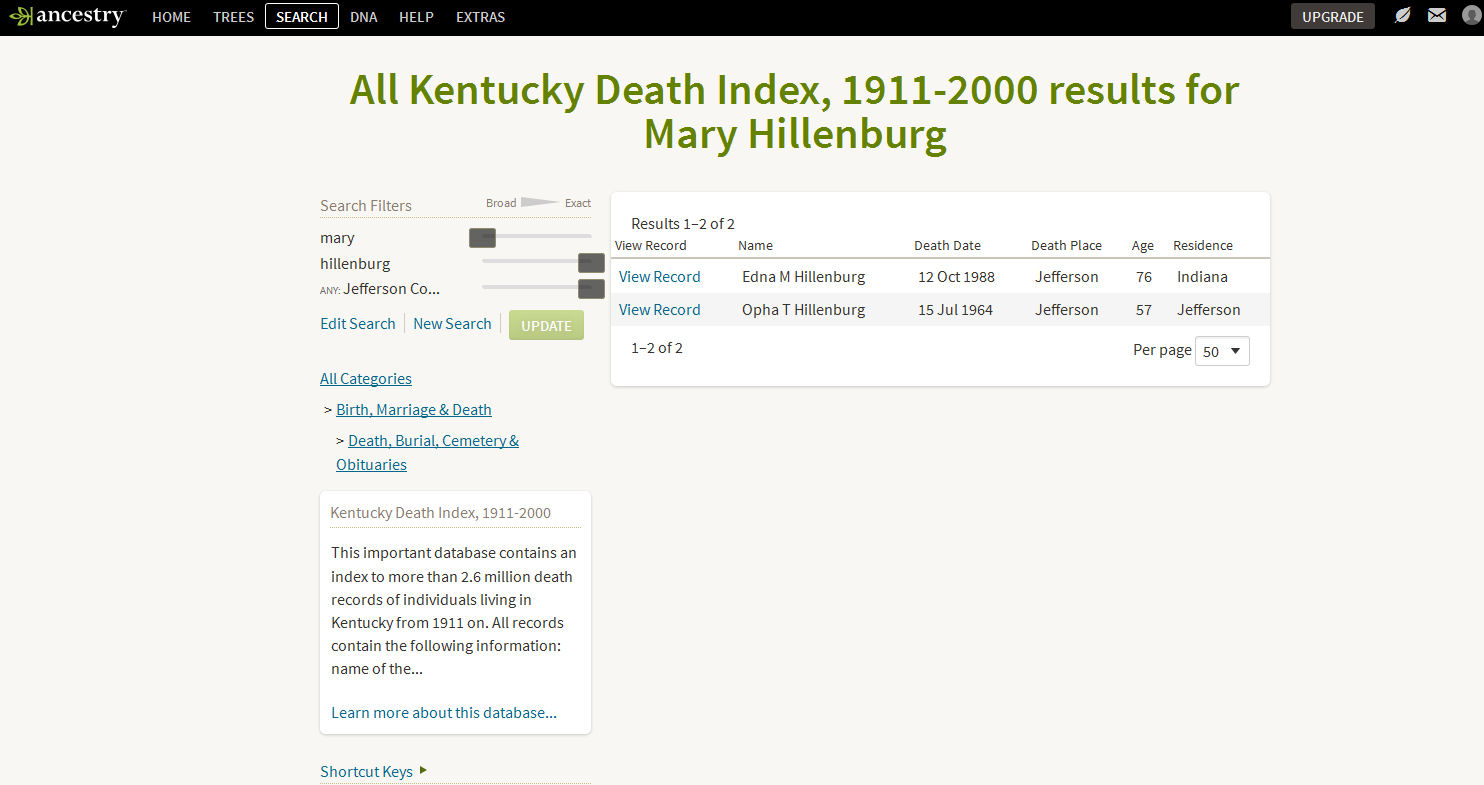
Task: Open the leaf hints icon
Action: 1402,16
